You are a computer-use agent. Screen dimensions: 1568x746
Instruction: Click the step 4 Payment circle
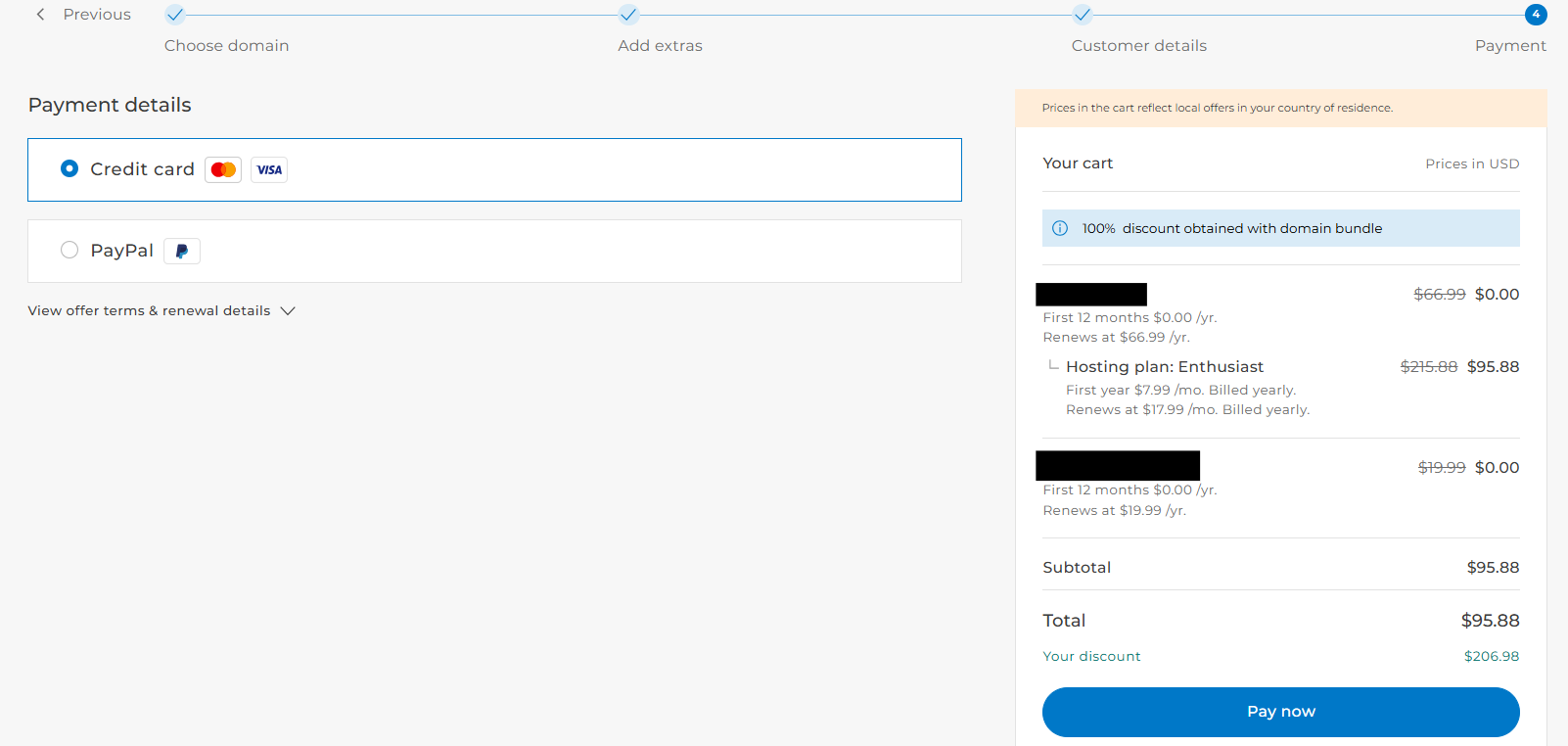click(x=1536, y=15)
